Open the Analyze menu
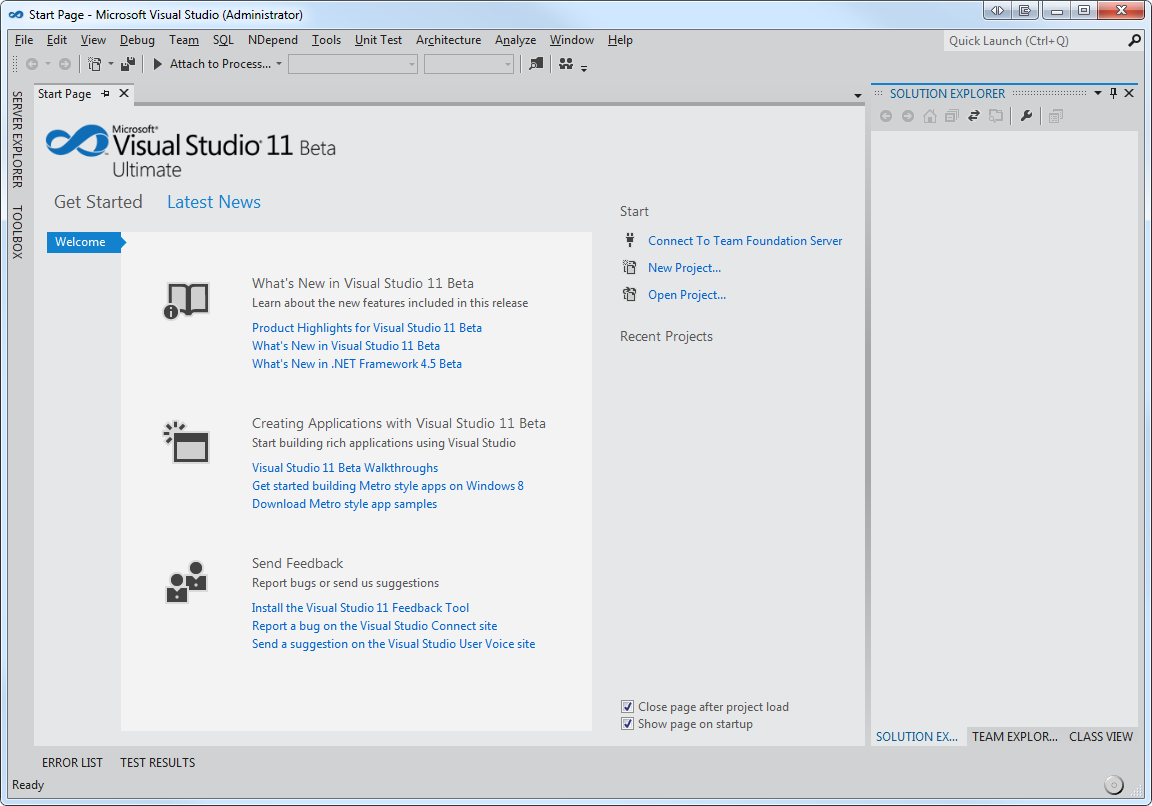 (515, 40)
